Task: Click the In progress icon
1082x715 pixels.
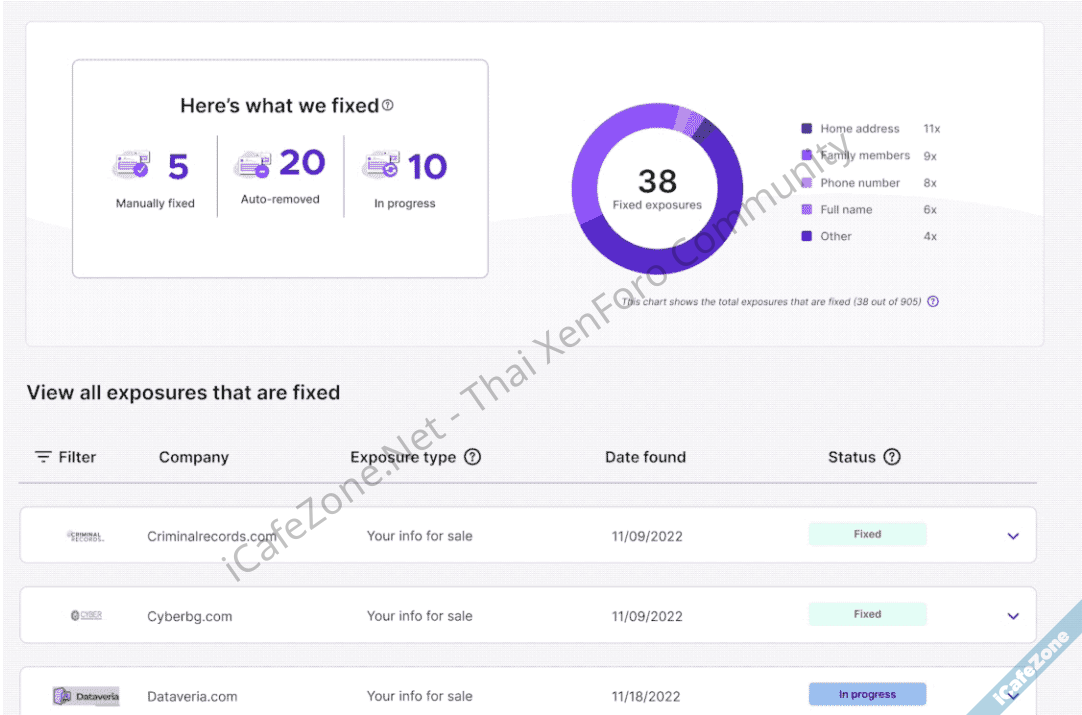Action: pos(381,165)
